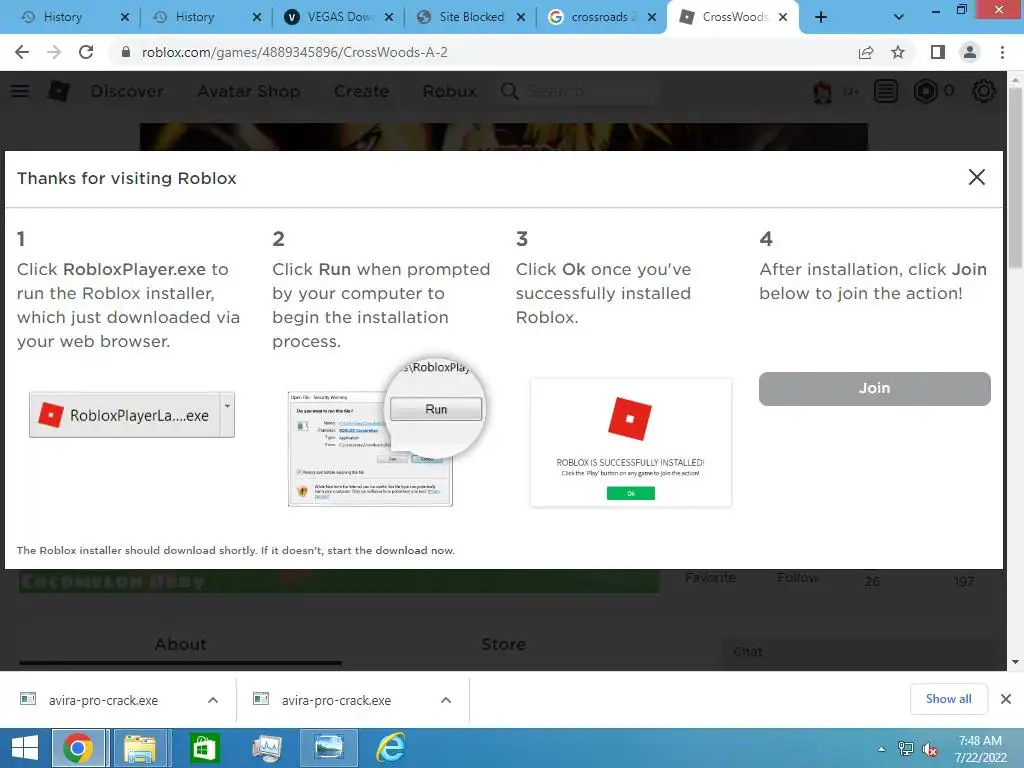This screenshot has height=768, width=1024.
Task: Select the Store tab
Action: pyautogui.click(x=504, y=645)
